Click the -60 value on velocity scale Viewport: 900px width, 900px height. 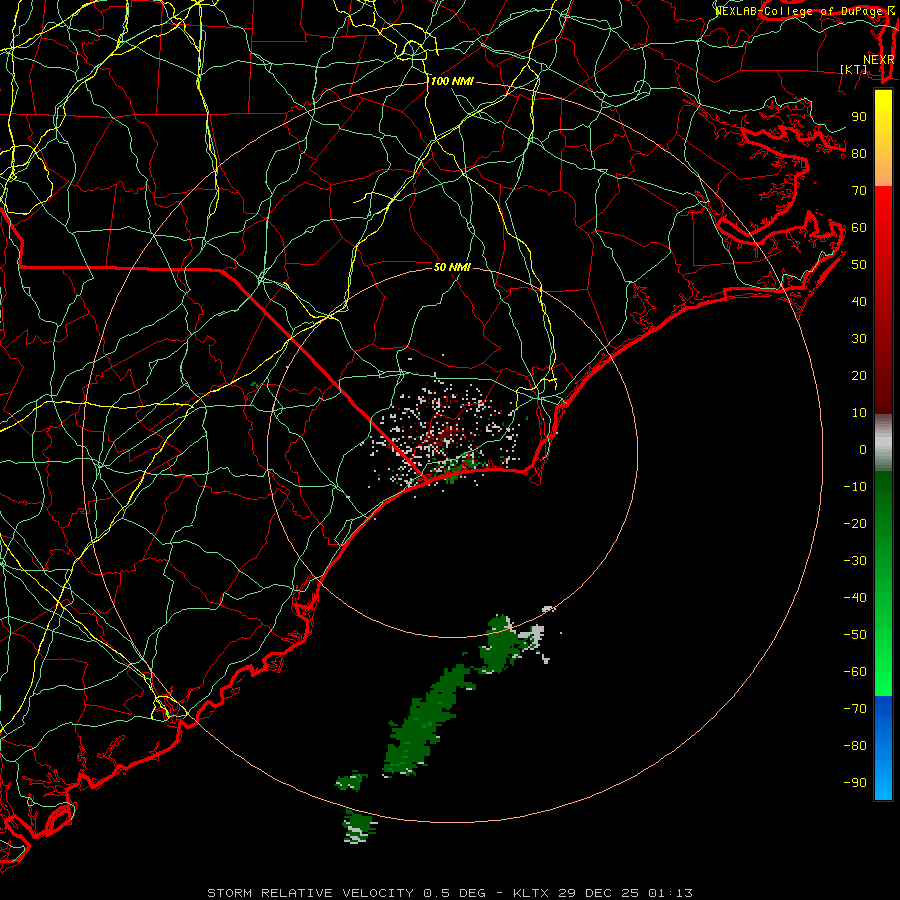click(855, 672)
